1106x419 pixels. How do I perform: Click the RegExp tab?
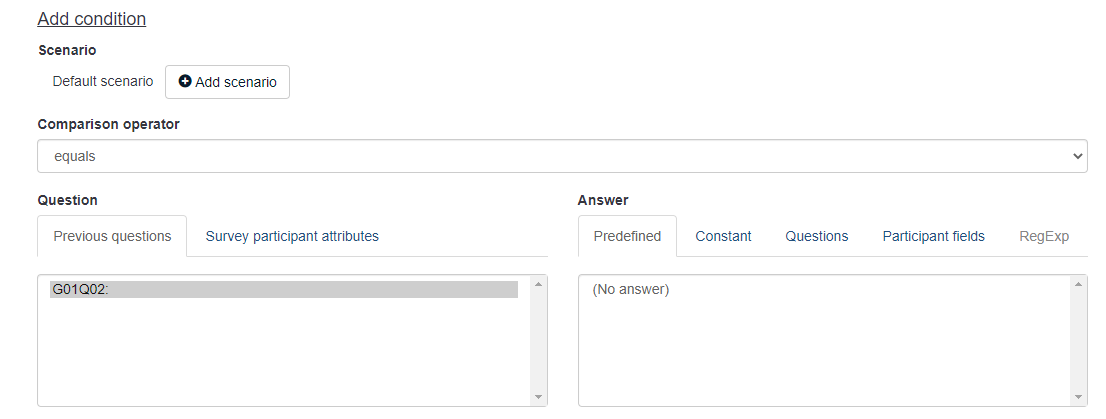[1044, 236]
